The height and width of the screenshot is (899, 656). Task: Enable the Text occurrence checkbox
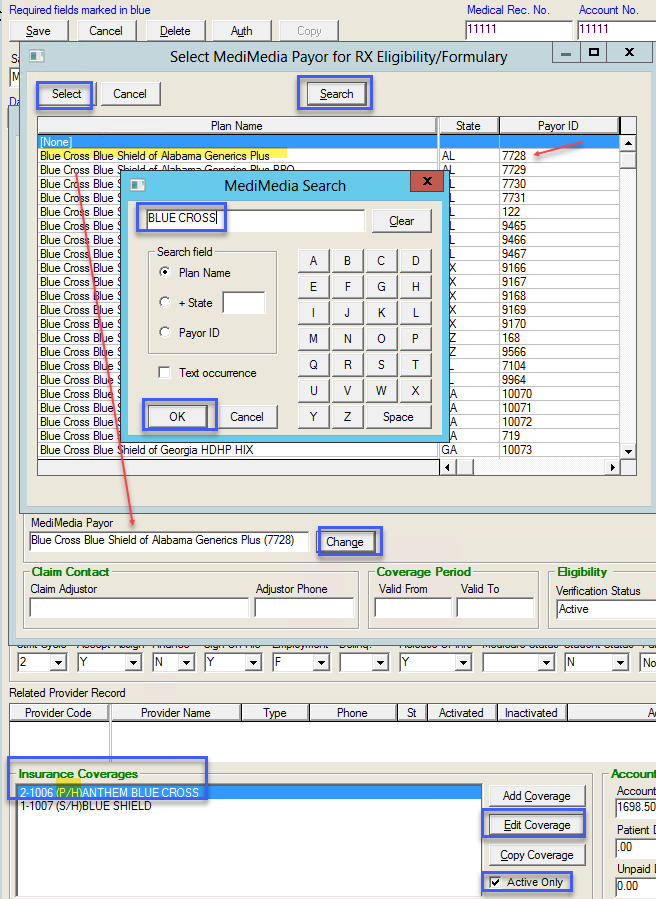tap(165, 373)
